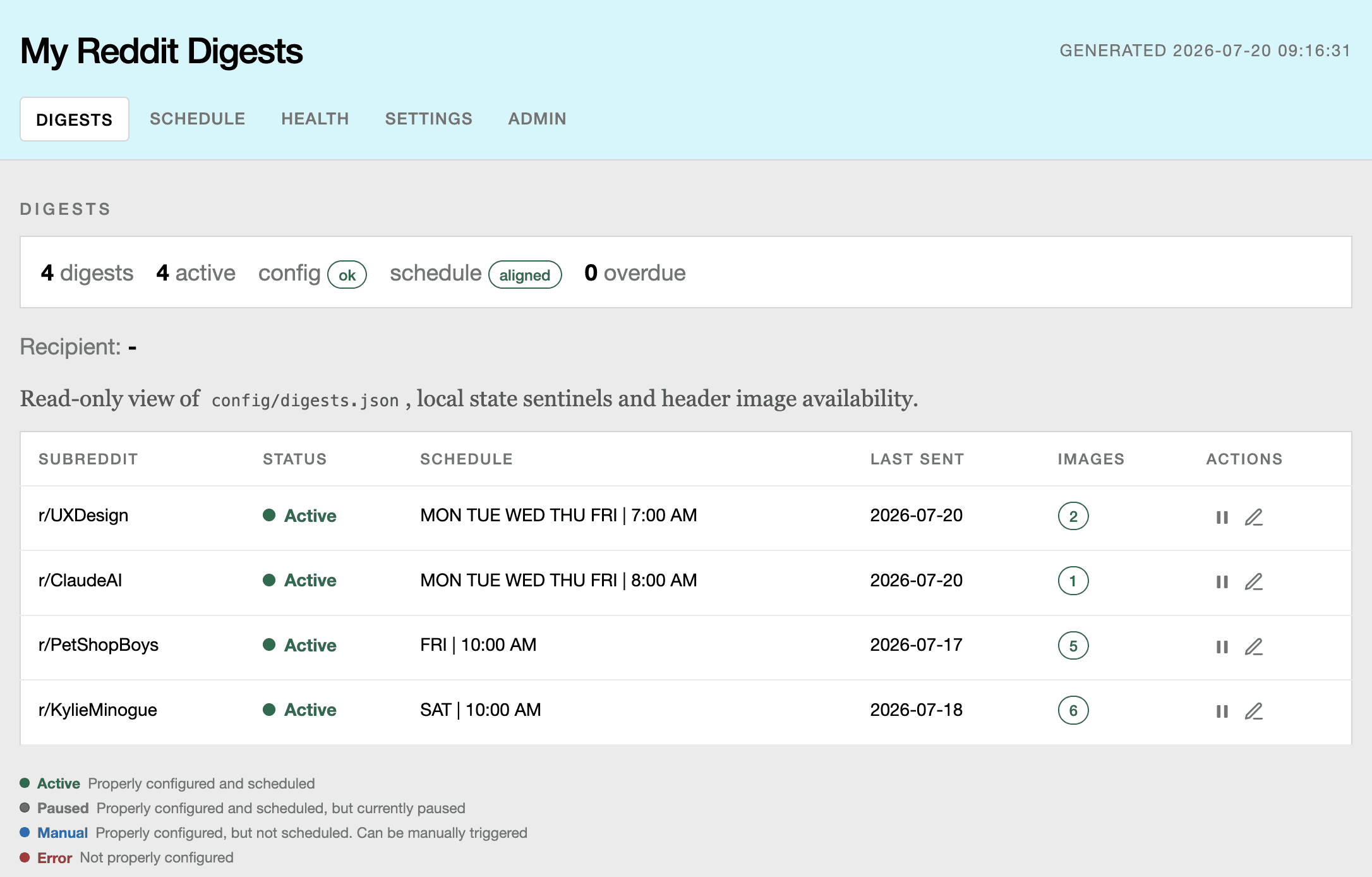Select the r/UXDesign subreddit name
The image size is (1372, 877).
coord(83,516)
